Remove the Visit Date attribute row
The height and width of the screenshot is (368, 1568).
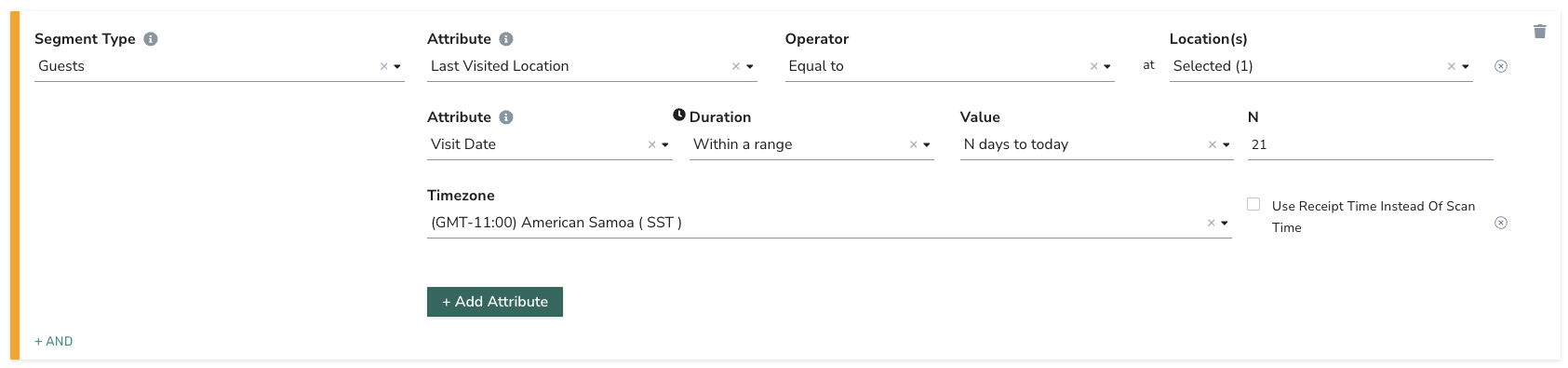click(x=1501, y=223)
